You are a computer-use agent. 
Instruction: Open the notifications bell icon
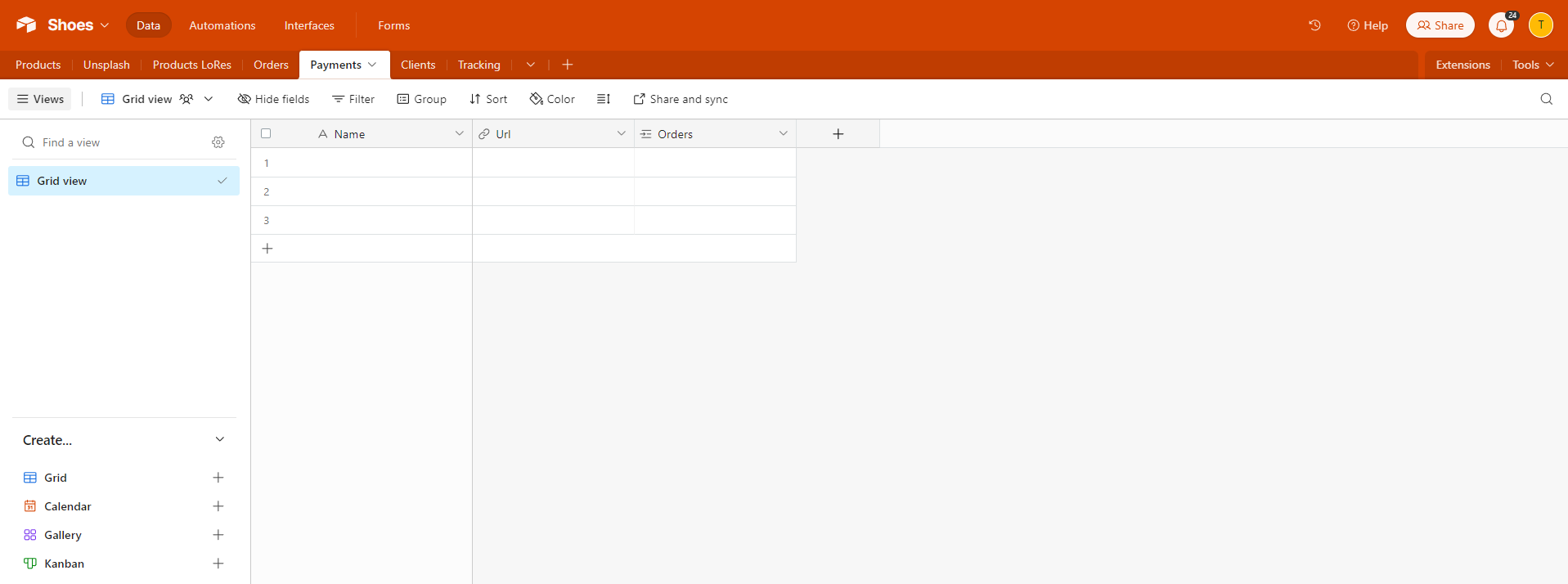pos(1501,26)
